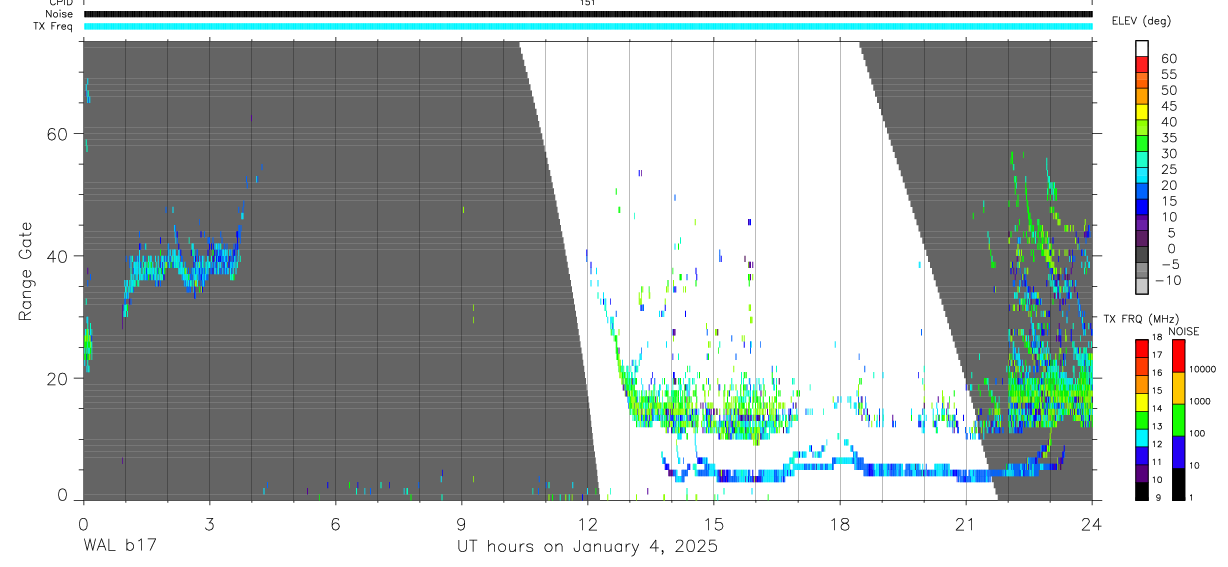Click the 'NOISE' legend title
The image size is (1228, 567).
pyautogui.click(x=1183, y=331)
